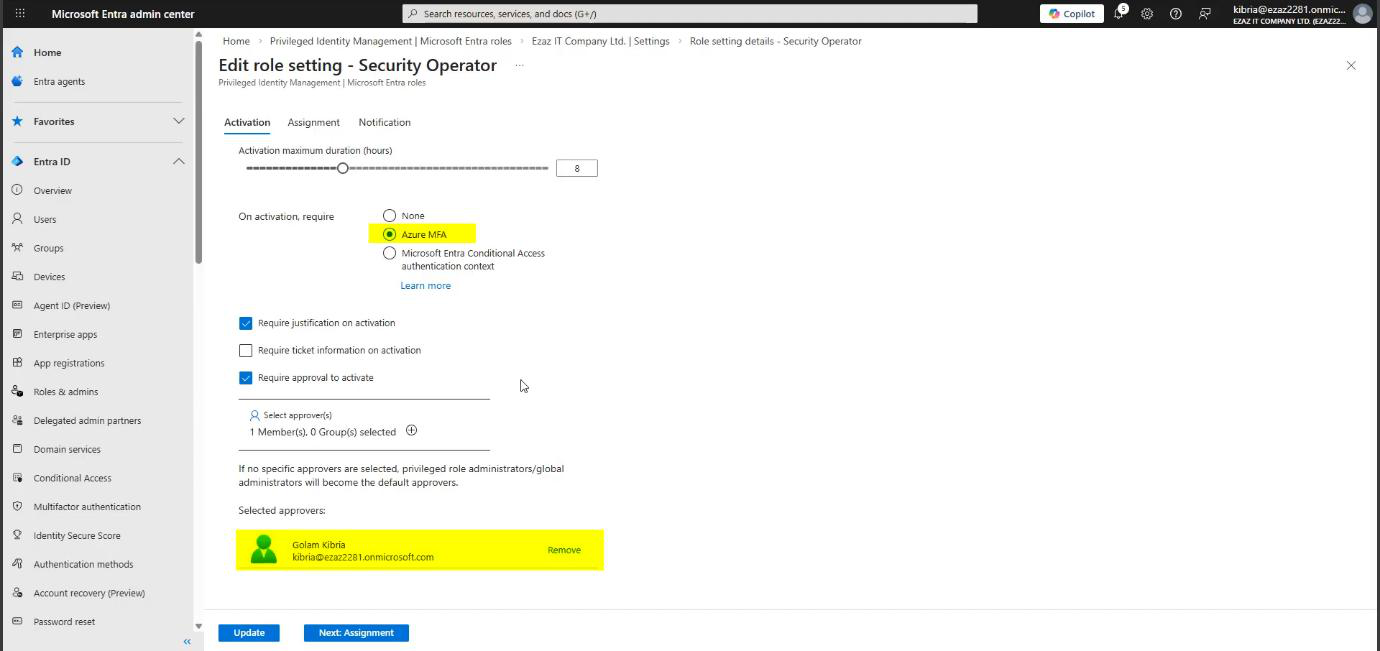Expand the Favorites section chevron

(179, 121)
